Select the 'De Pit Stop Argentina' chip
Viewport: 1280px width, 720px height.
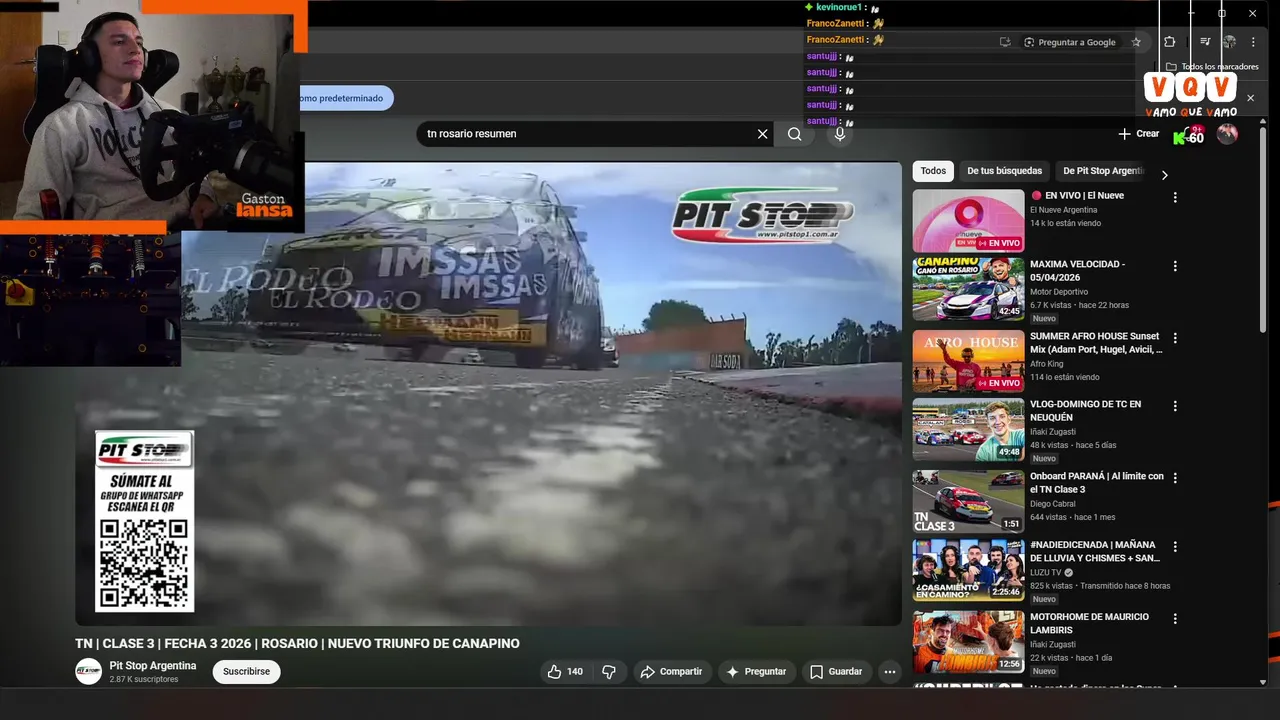1102,171
